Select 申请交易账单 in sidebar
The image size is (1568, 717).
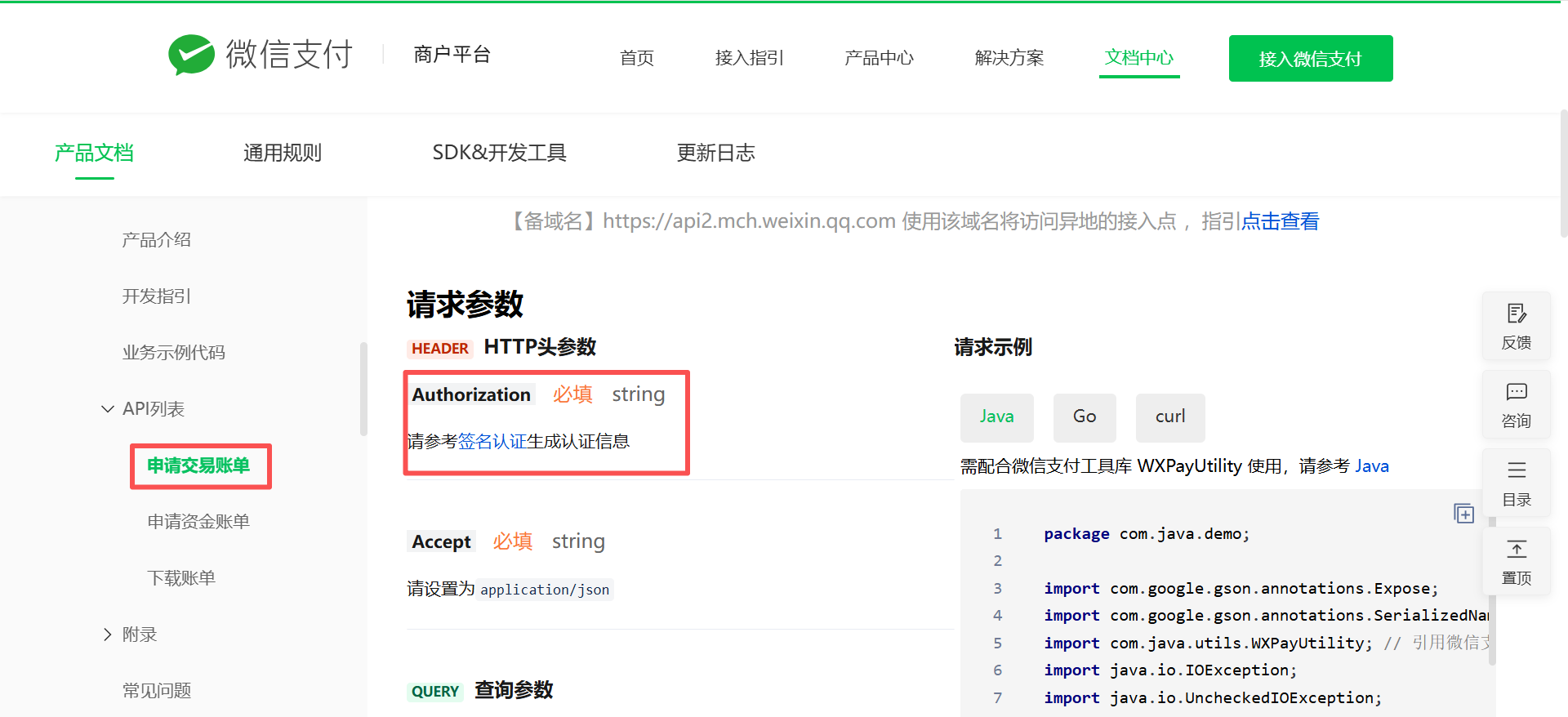point(198,465)
